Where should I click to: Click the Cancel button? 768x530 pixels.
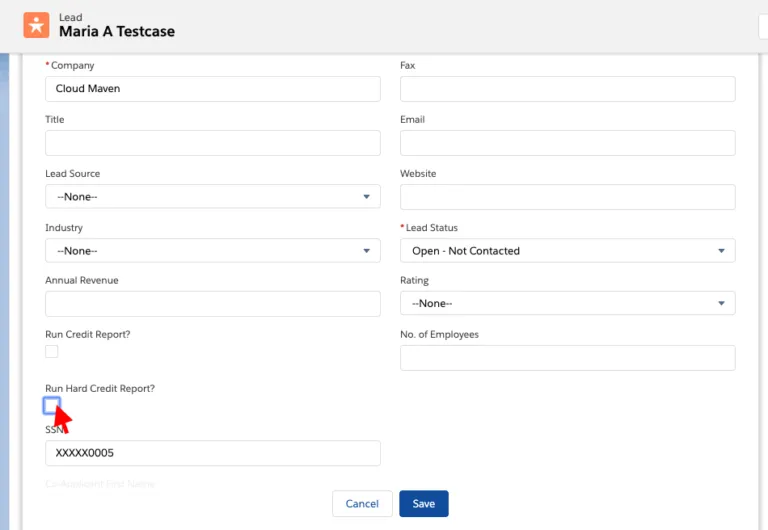(x=361, y=504)
